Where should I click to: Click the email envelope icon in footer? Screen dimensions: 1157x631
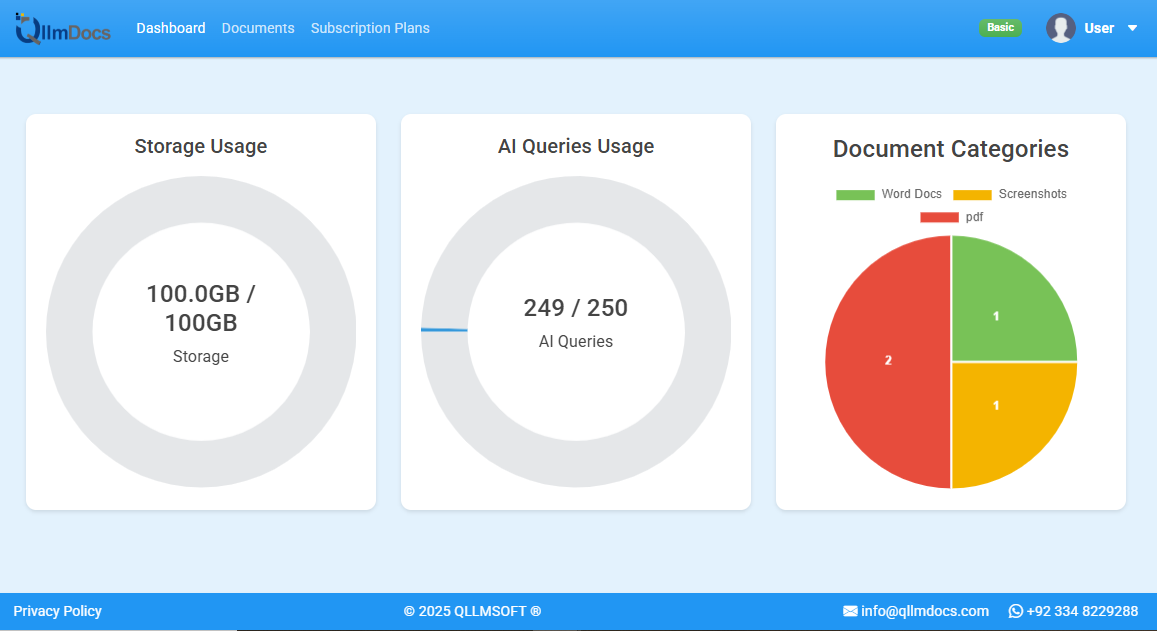(x=851, y=611)
